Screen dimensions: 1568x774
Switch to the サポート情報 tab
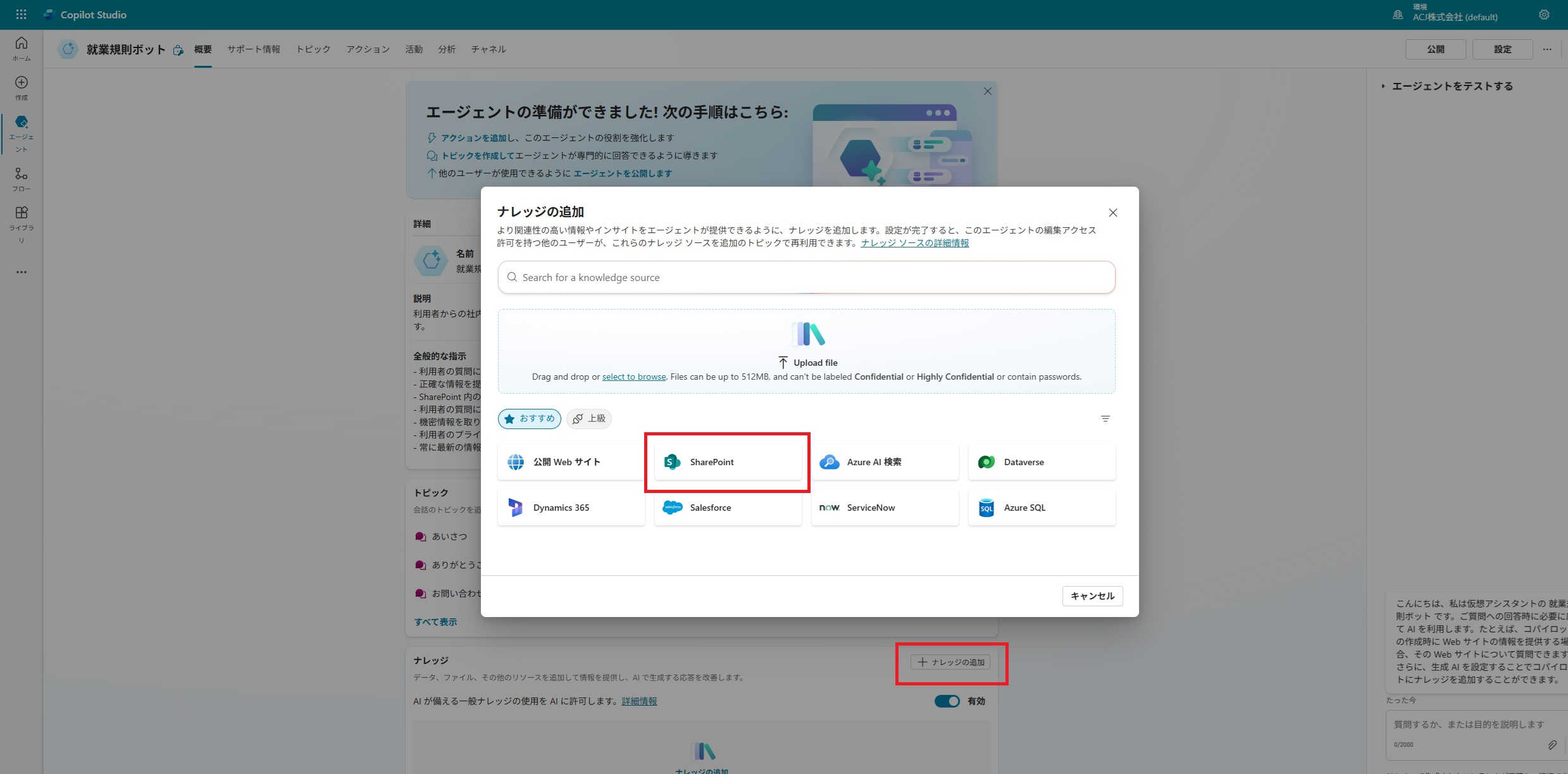pos(254,49)
